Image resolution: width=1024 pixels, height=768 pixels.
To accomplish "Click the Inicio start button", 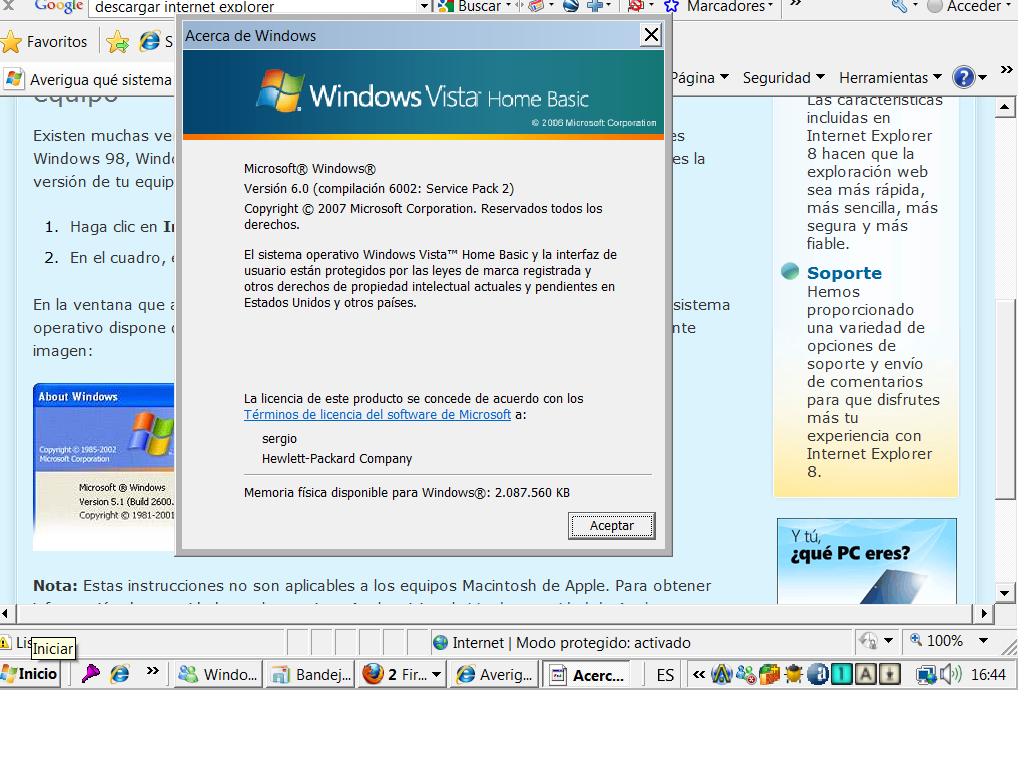I will [30, 674].
